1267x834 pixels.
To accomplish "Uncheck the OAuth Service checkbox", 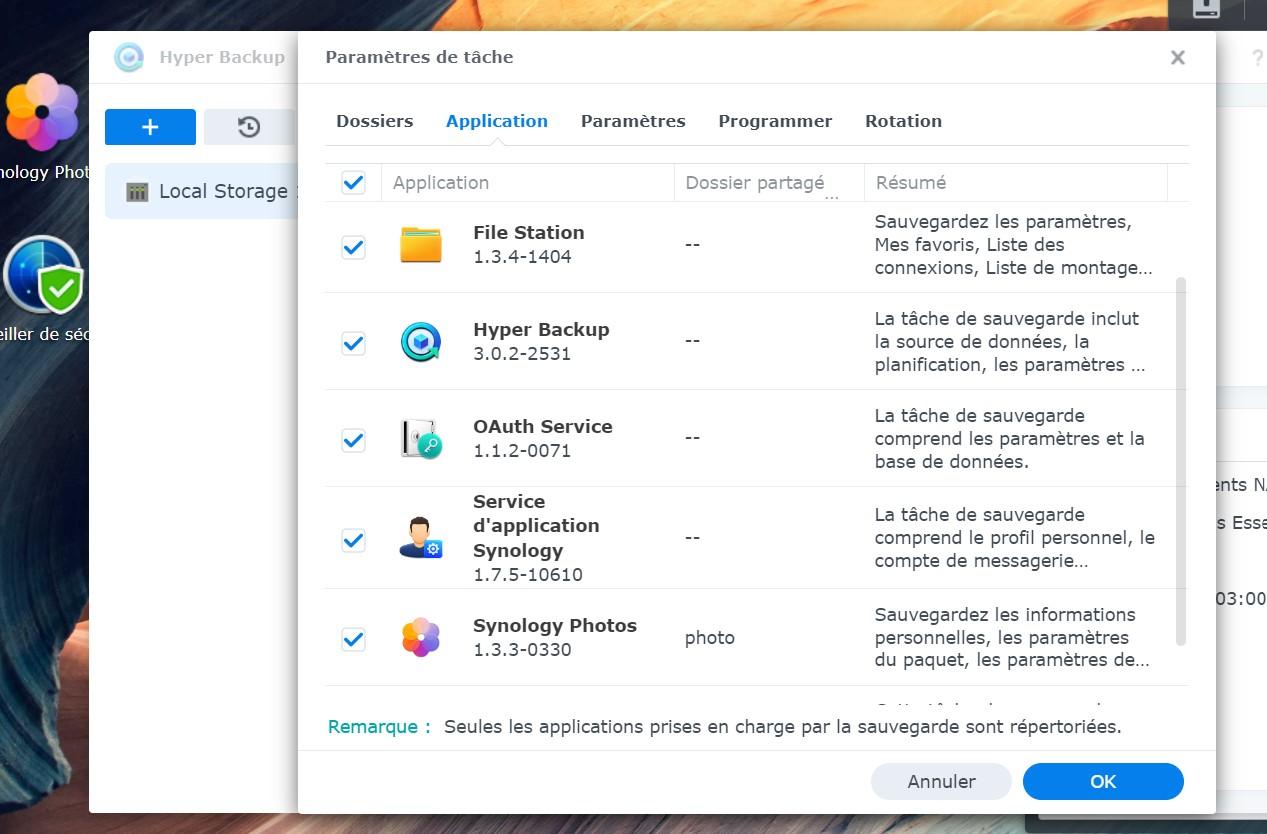I will [353, 440].
